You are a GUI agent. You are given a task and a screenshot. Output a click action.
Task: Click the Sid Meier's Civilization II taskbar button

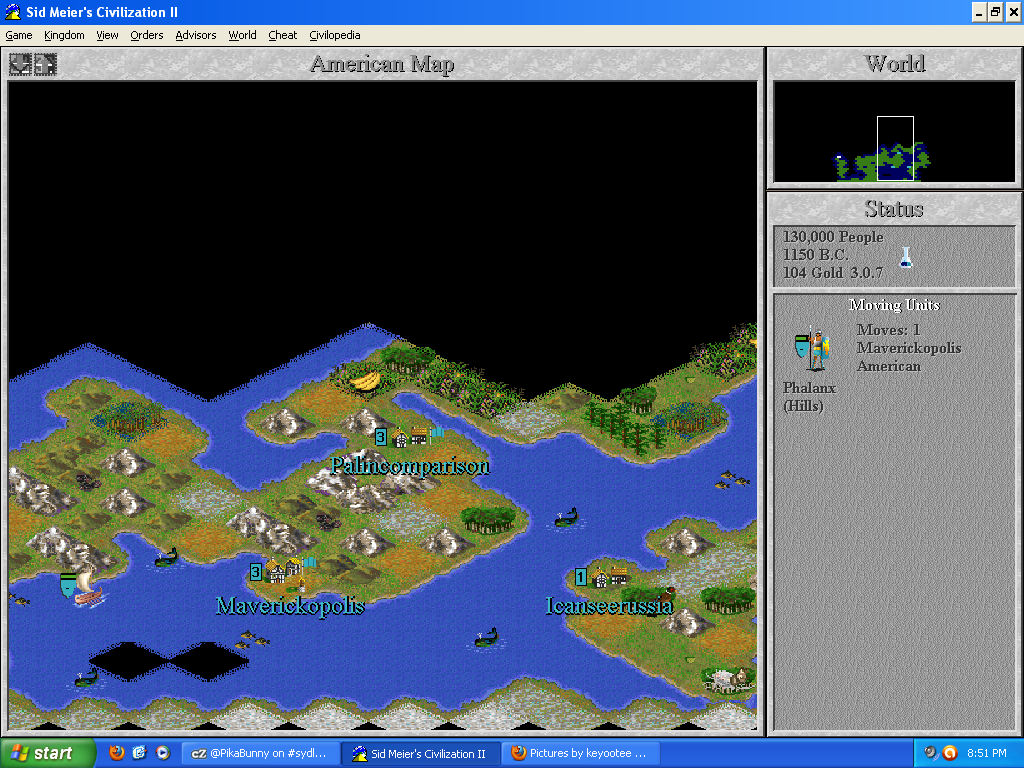(422, 753)
